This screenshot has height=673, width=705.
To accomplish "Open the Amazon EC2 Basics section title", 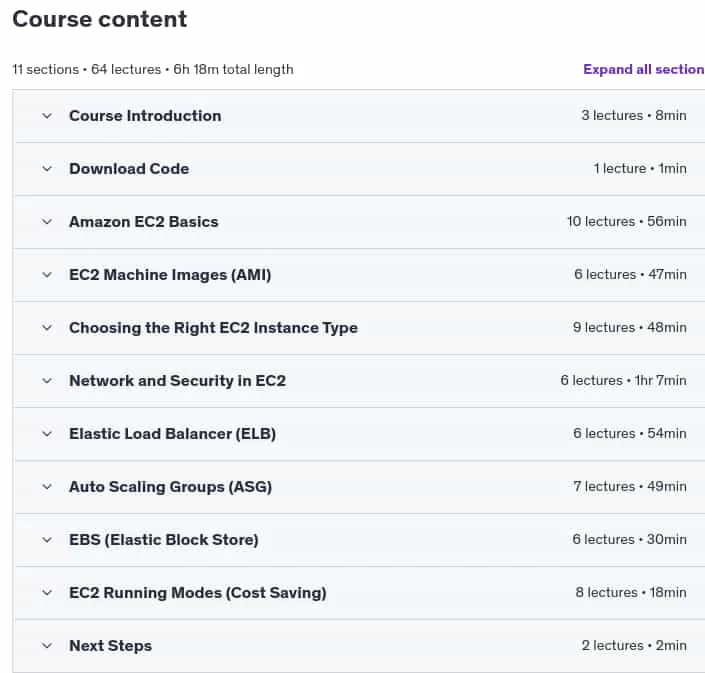I will 144,222.
